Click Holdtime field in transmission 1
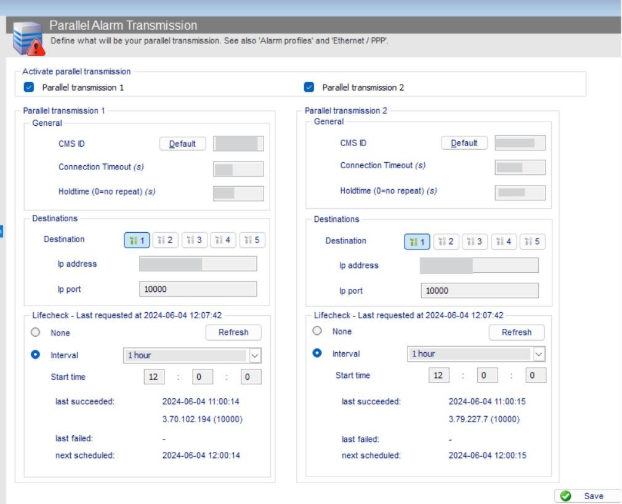 pyautogui.click(x=238, y=194)
